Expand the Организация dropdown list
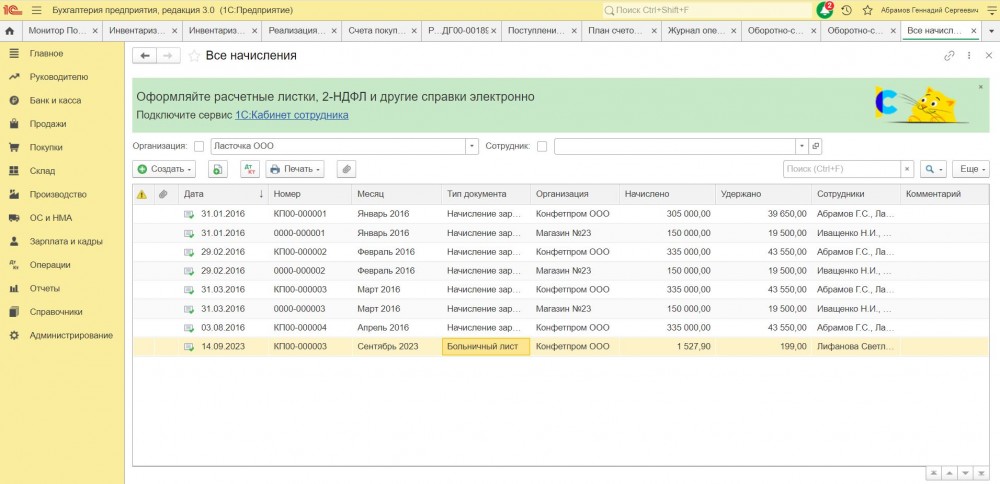This screenshot has width=1000, height=484. [x=472, y=146]
